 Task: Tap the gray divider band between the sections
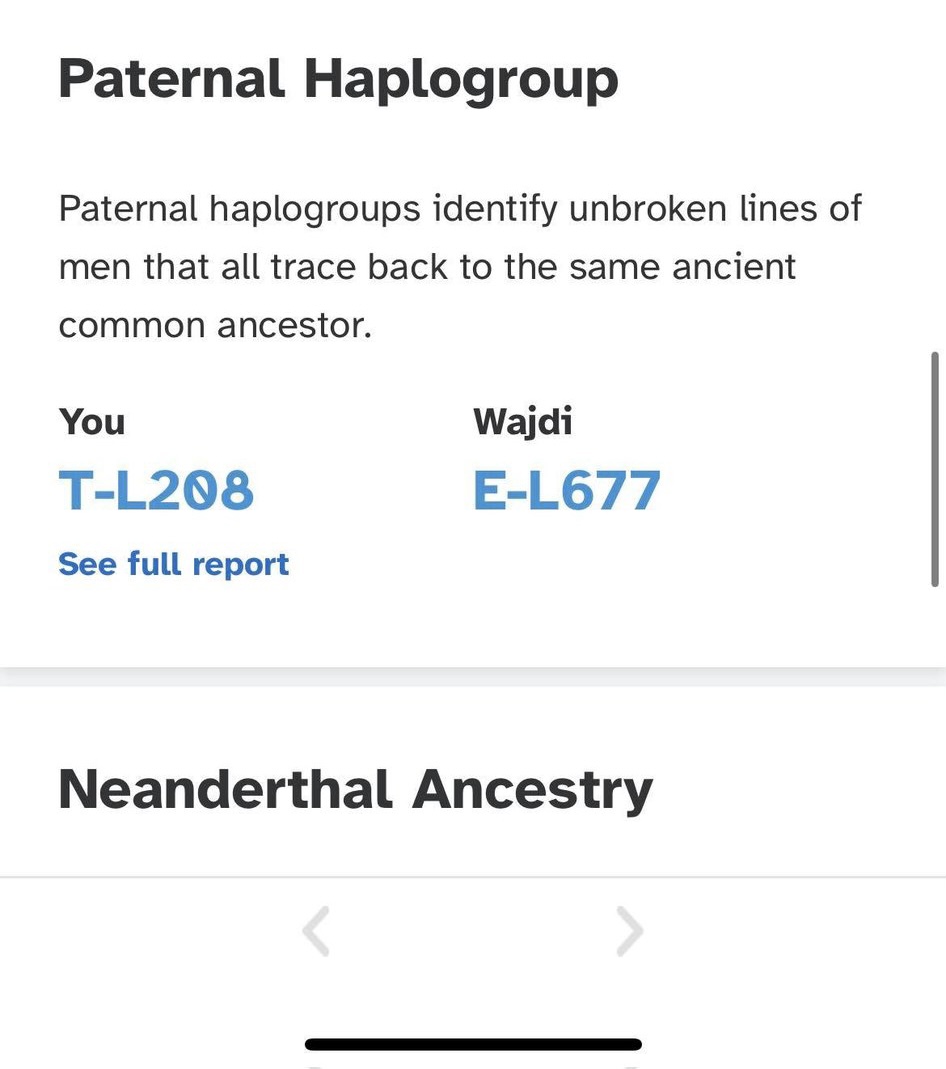[473, 676]
